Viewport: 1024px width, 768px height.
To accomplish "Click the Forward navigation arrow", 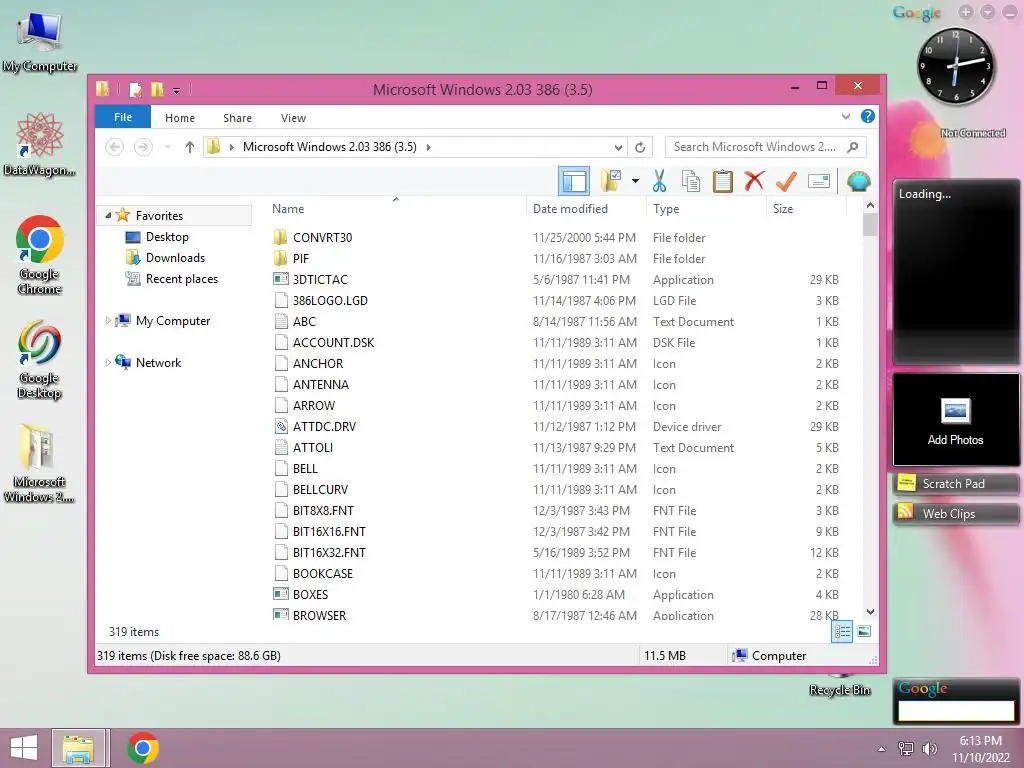I will coord(143,147).
